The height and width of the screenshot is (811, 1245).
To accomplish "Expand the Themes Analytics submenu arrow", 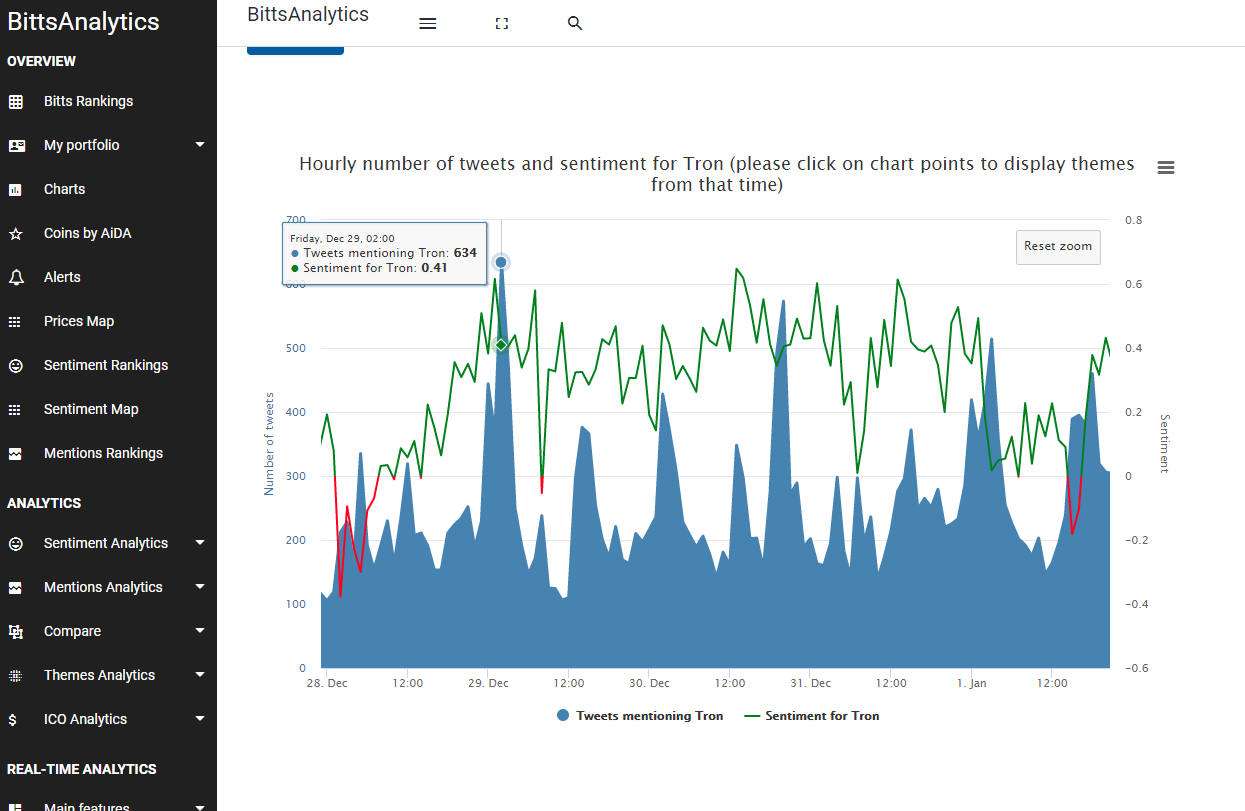I will tap(200, 675).
